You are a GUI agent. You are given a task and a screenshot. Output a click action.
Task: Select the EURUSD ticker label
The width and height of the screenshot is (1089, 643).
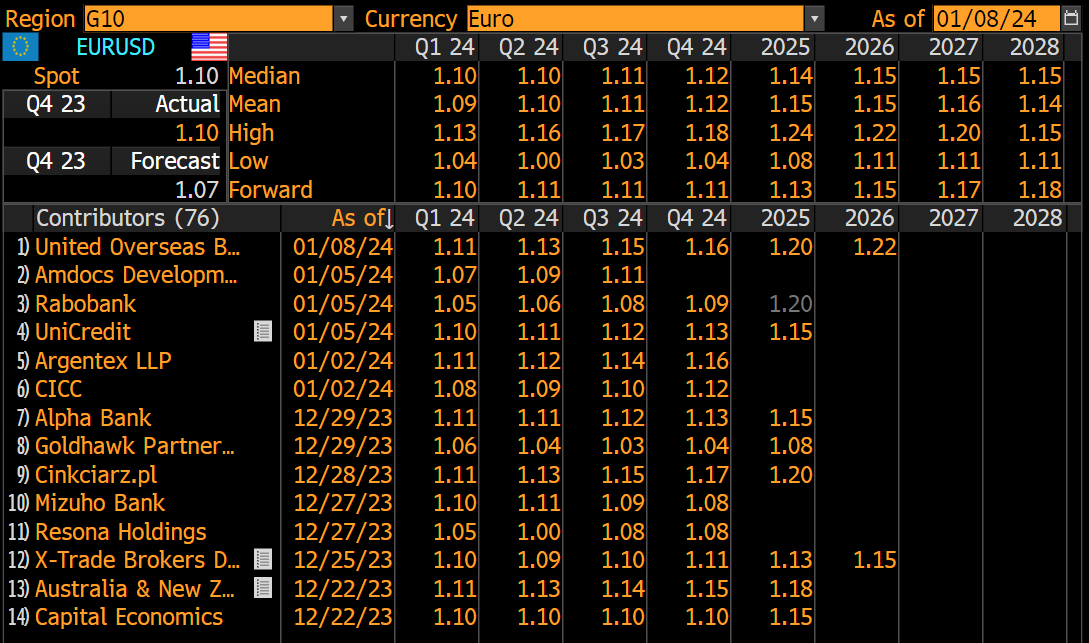click(115, 47)
